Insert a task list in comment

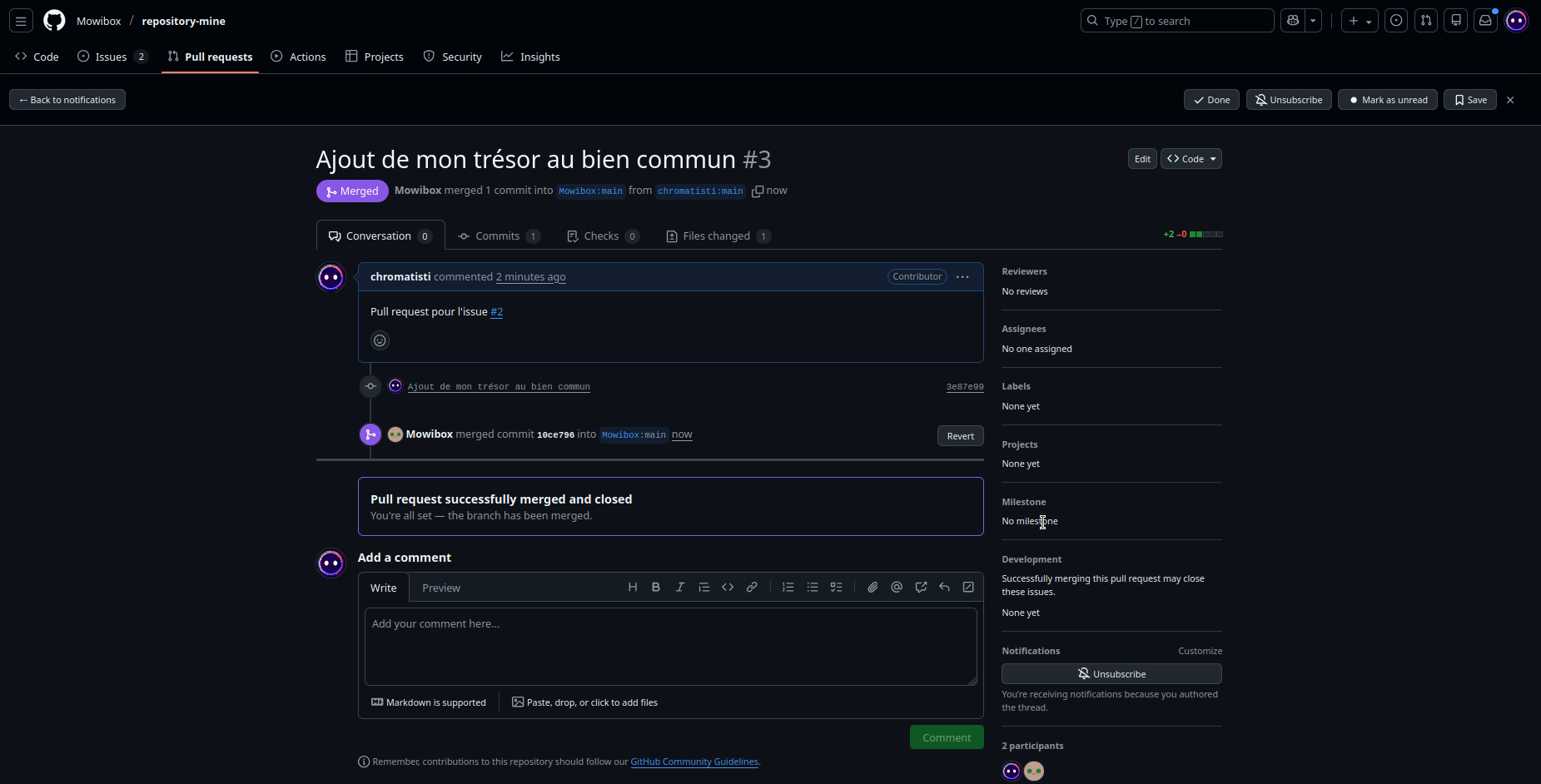pyautogui.click(x=837, y=588)
